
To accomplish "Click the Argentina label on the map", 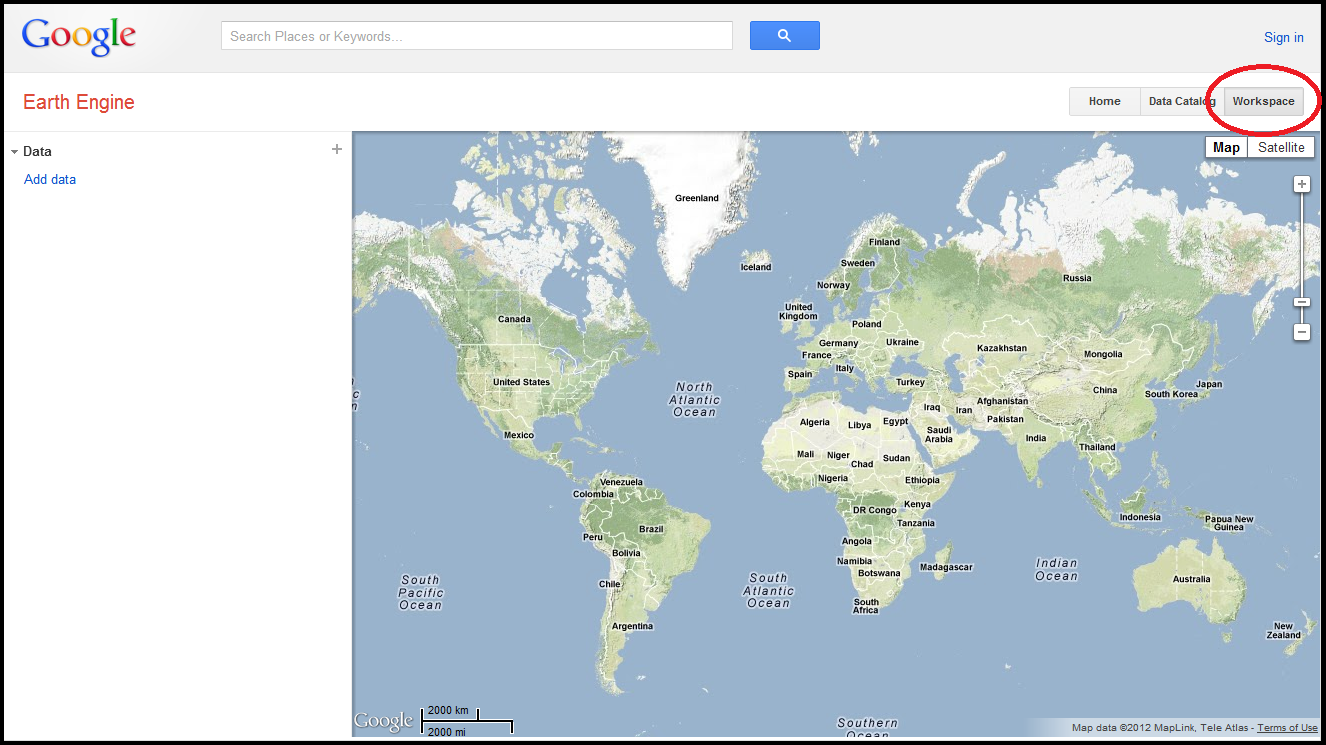I will pos(632,626).
